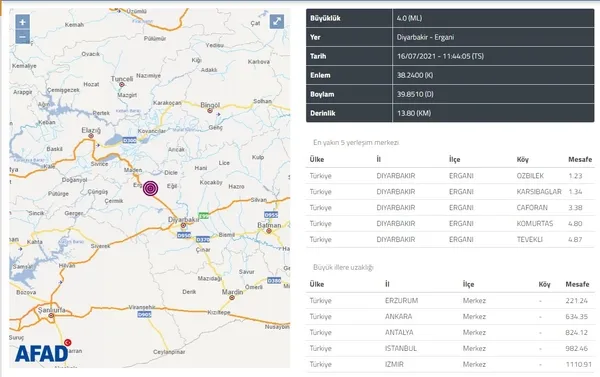
Task: Click the Batman city marker on map
Action: click(269, 231)
